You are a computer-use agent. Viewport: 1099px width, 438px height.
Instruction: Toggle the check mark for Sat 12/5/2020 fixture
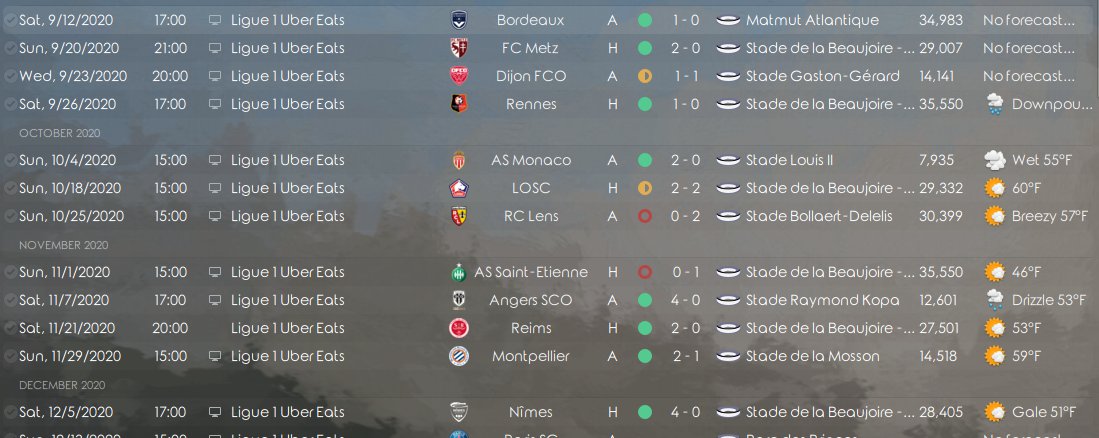[x=10, y=413]
